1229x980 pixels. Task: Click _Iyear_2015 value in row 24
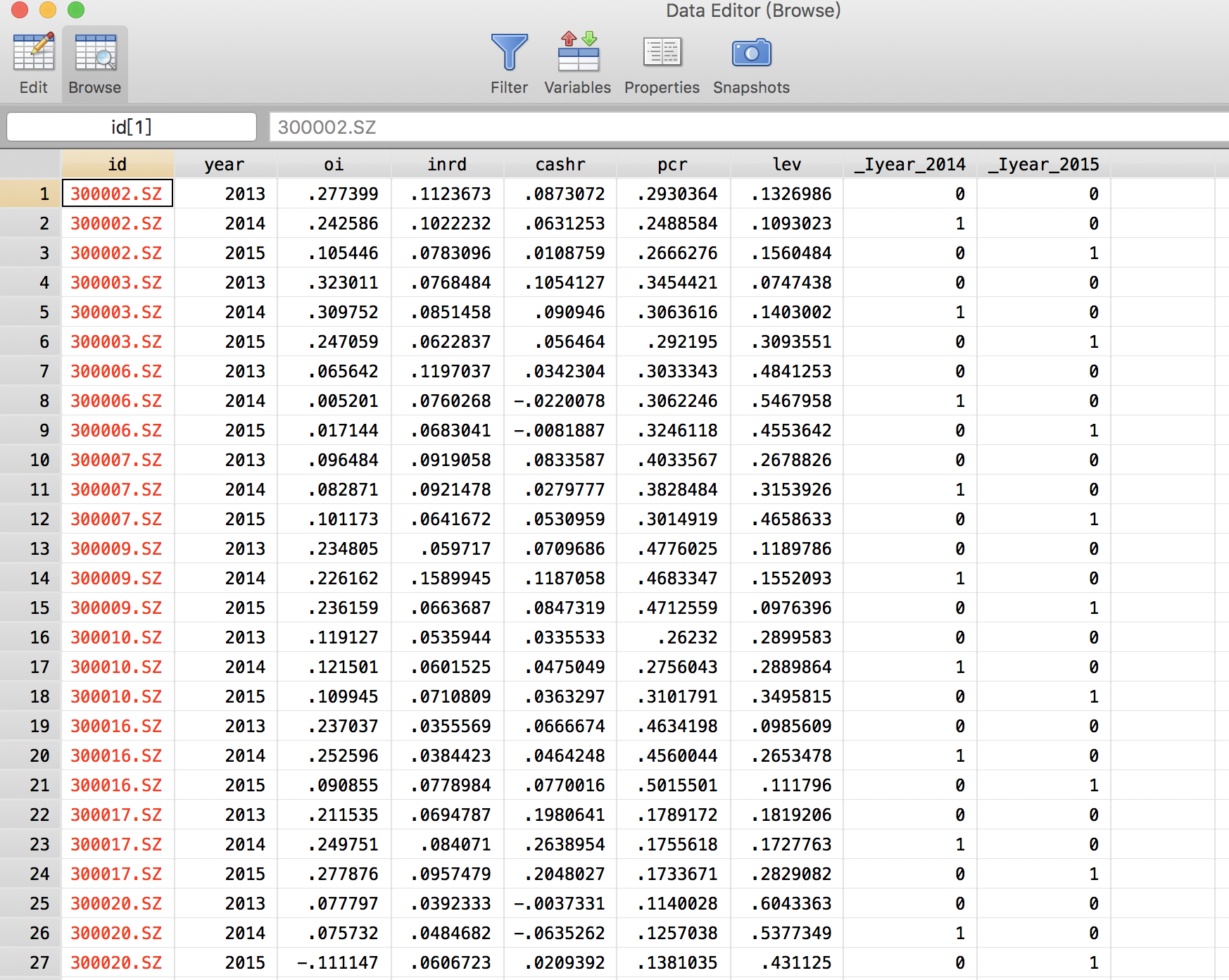coord(1093,874)
